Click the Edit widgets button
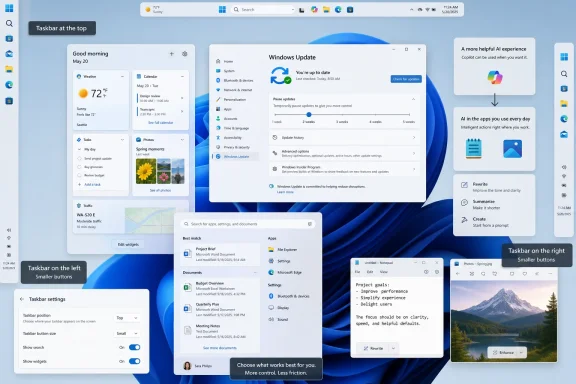576x384 pixels. 128,244
